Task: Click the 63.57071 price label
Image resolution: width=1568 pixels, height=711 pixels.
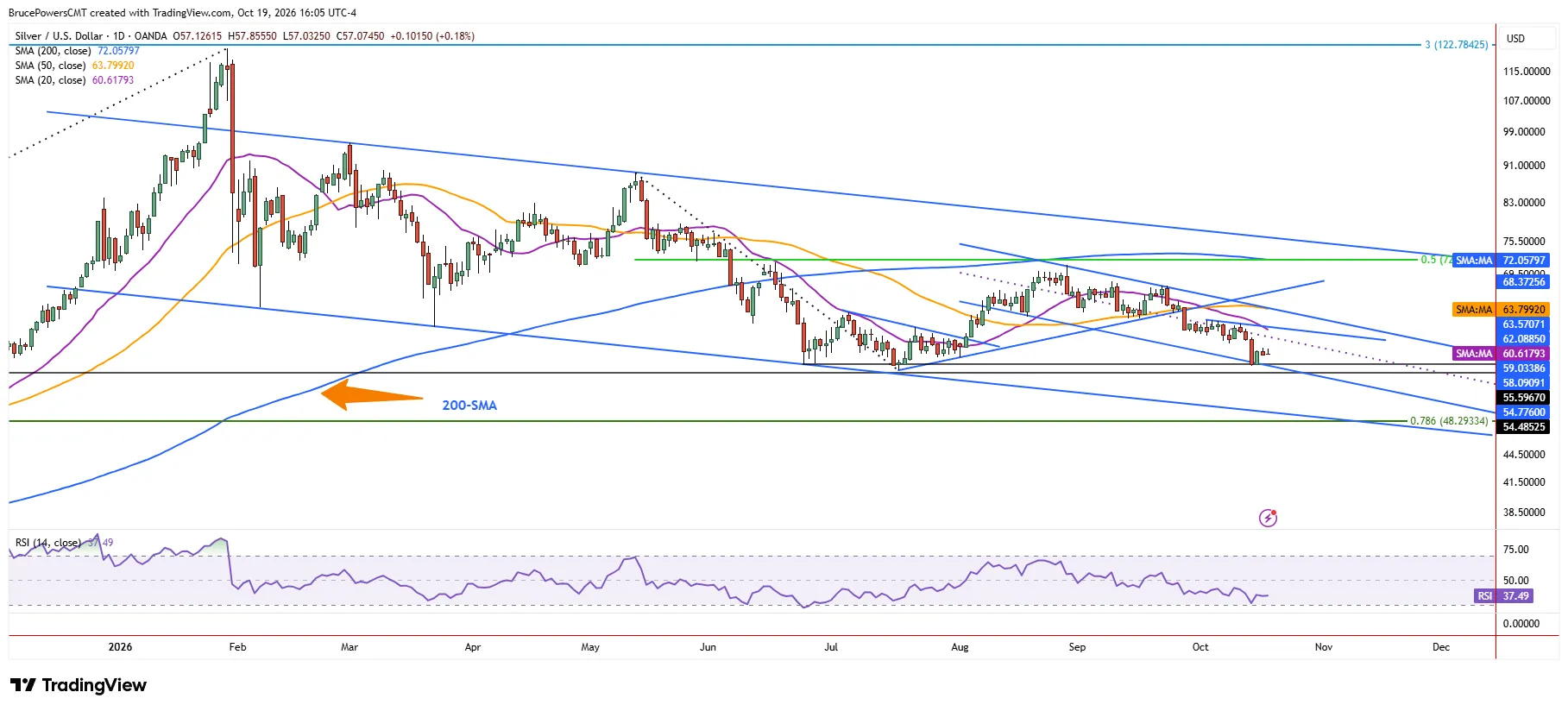Action: coord(1524,324)
